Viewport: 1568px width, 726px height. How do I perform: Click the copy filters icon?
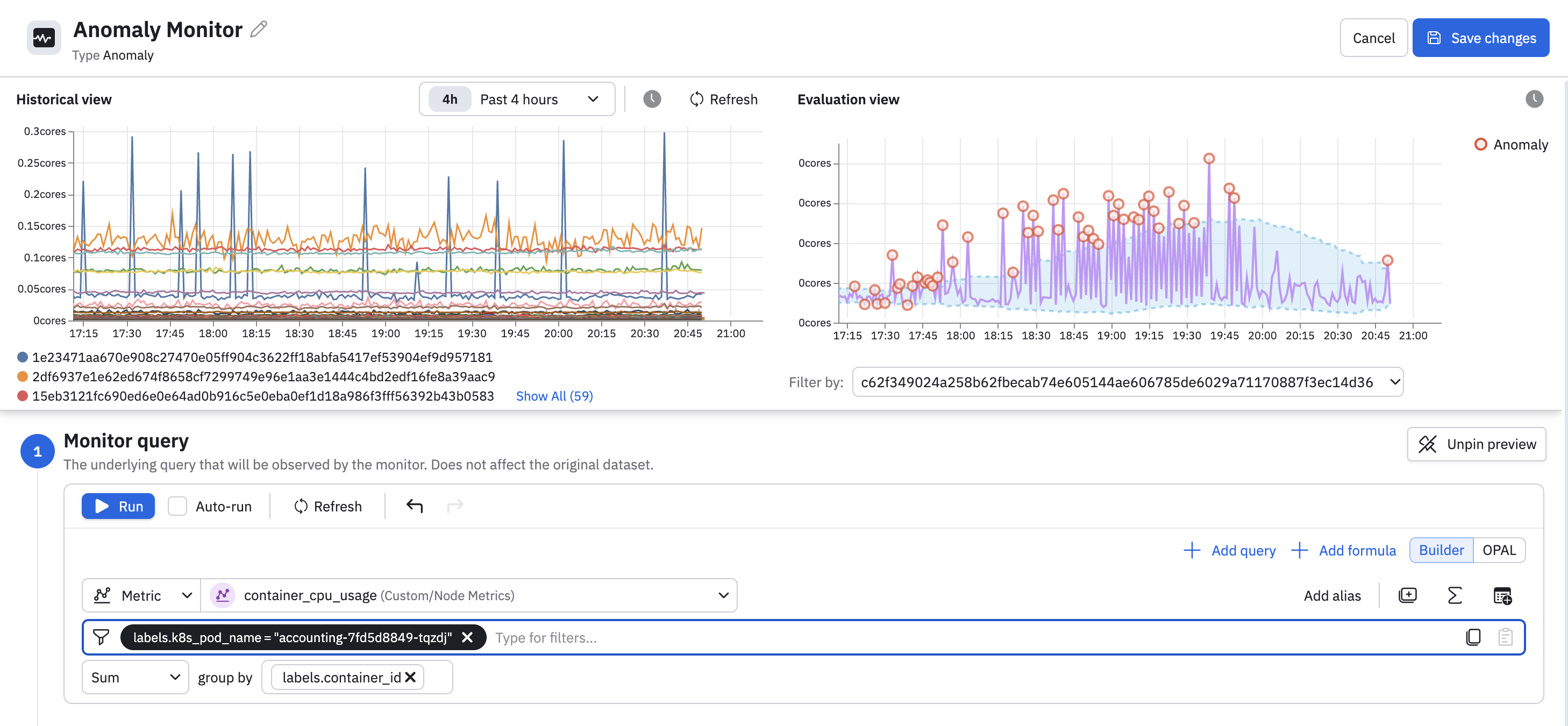coord(1473,637)
